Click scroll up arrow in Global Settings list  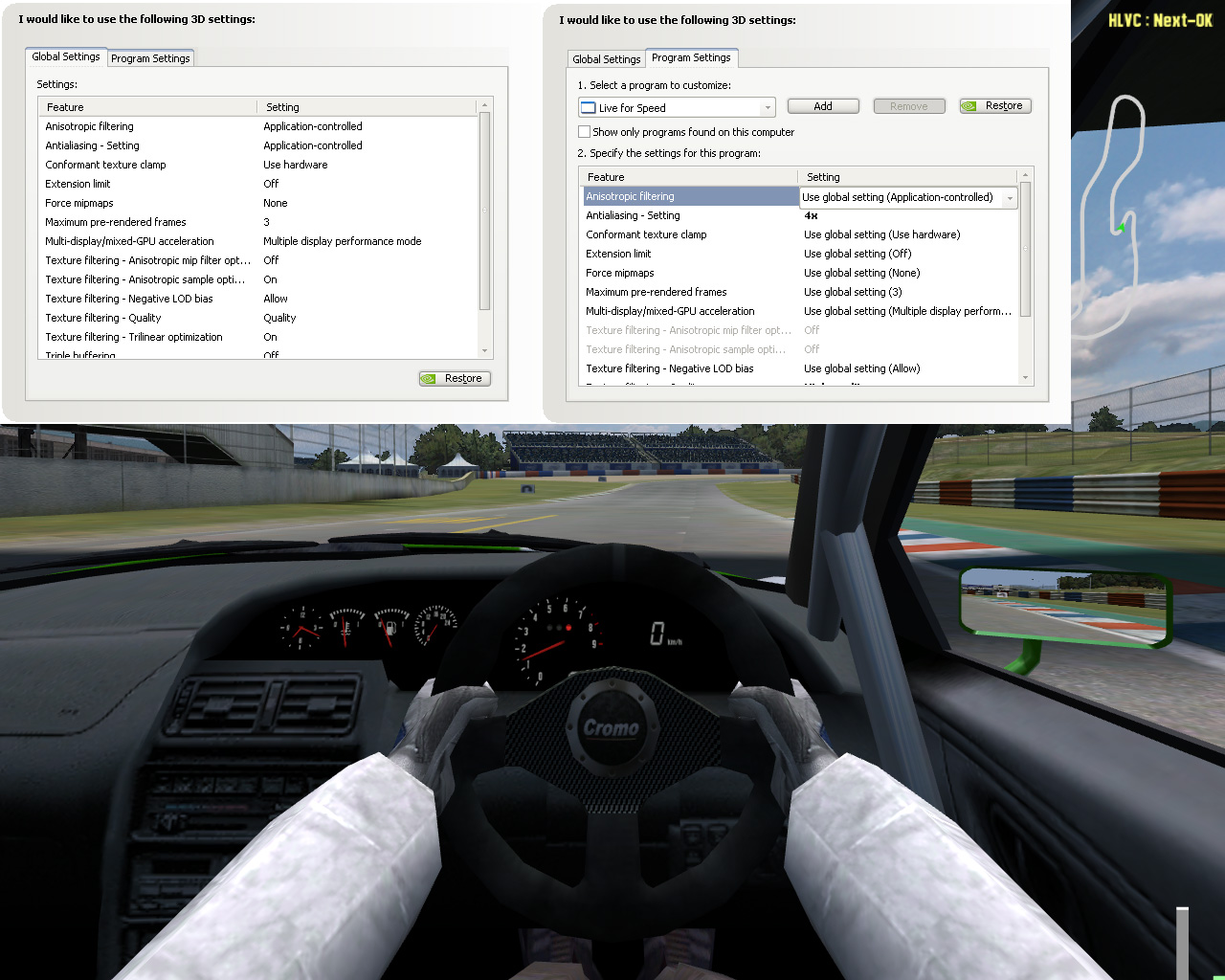tap(484, 104)
